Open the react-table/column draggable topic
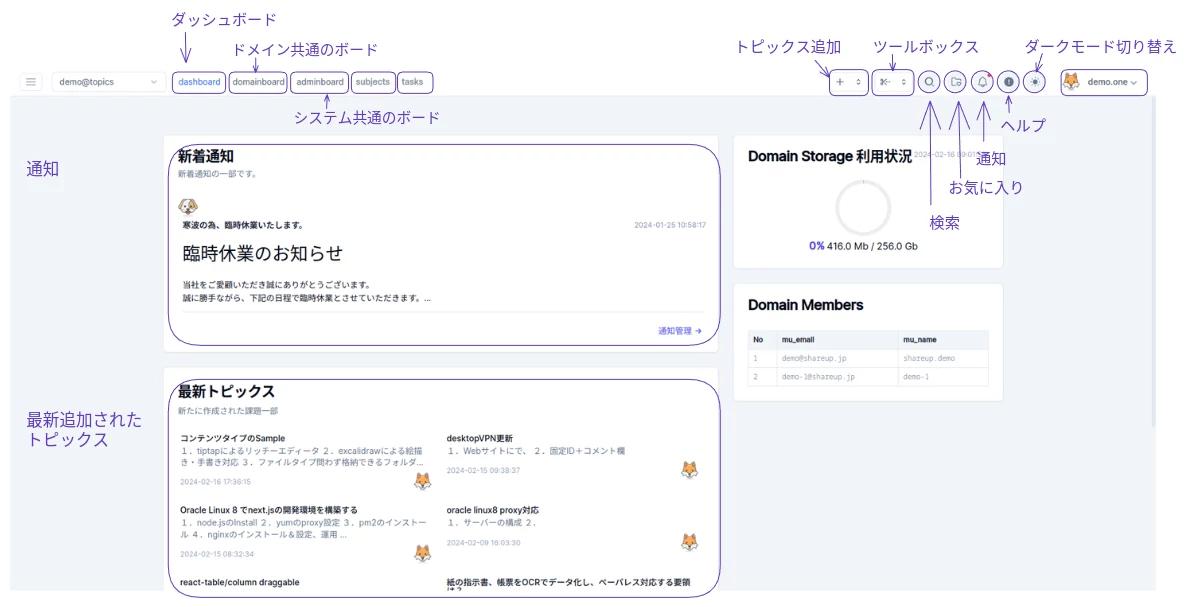Viewport: 1187px width, 607px height. (239, 582)
